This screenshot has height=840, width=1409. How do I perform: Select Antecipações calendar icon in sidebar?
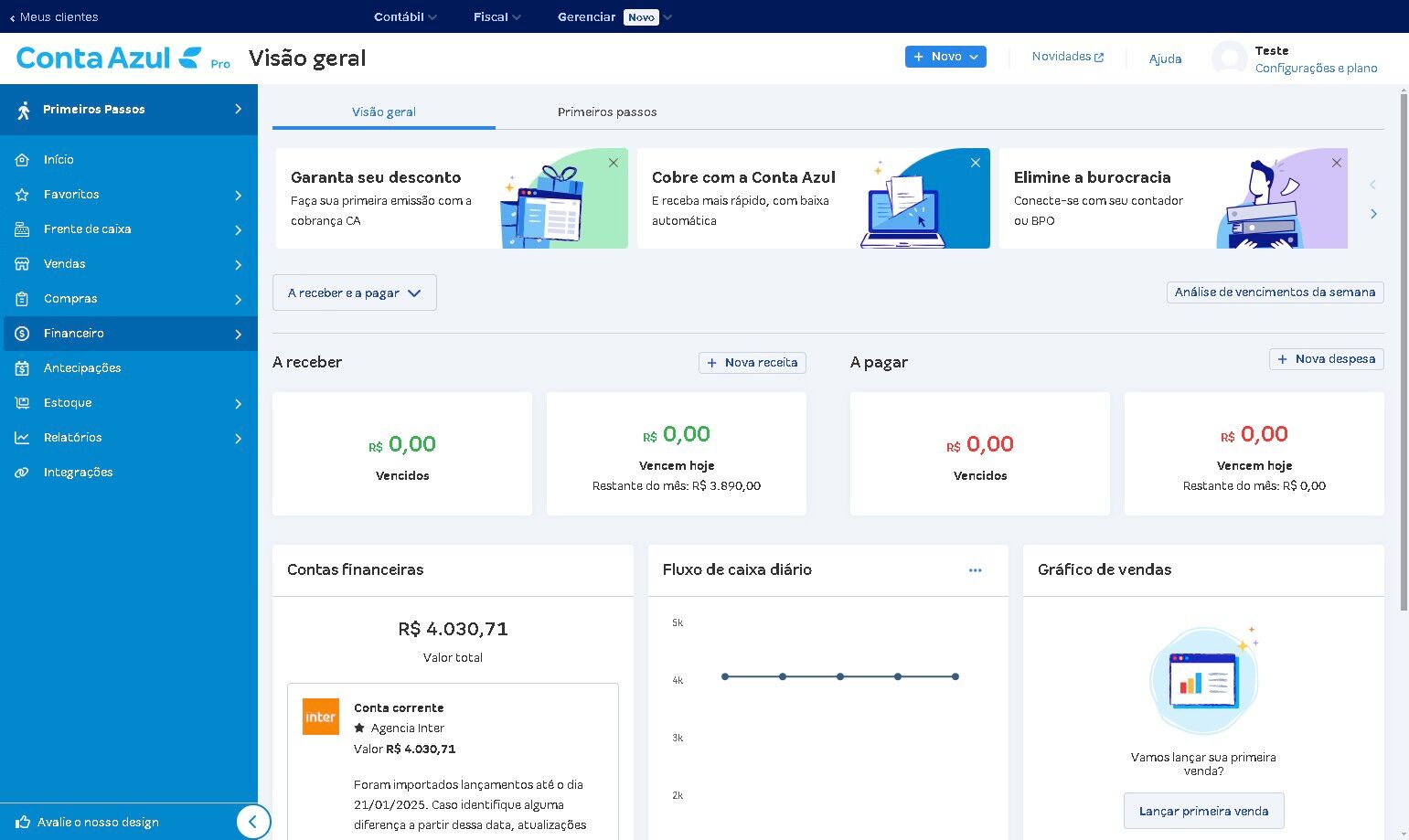[x=22, y=368]
